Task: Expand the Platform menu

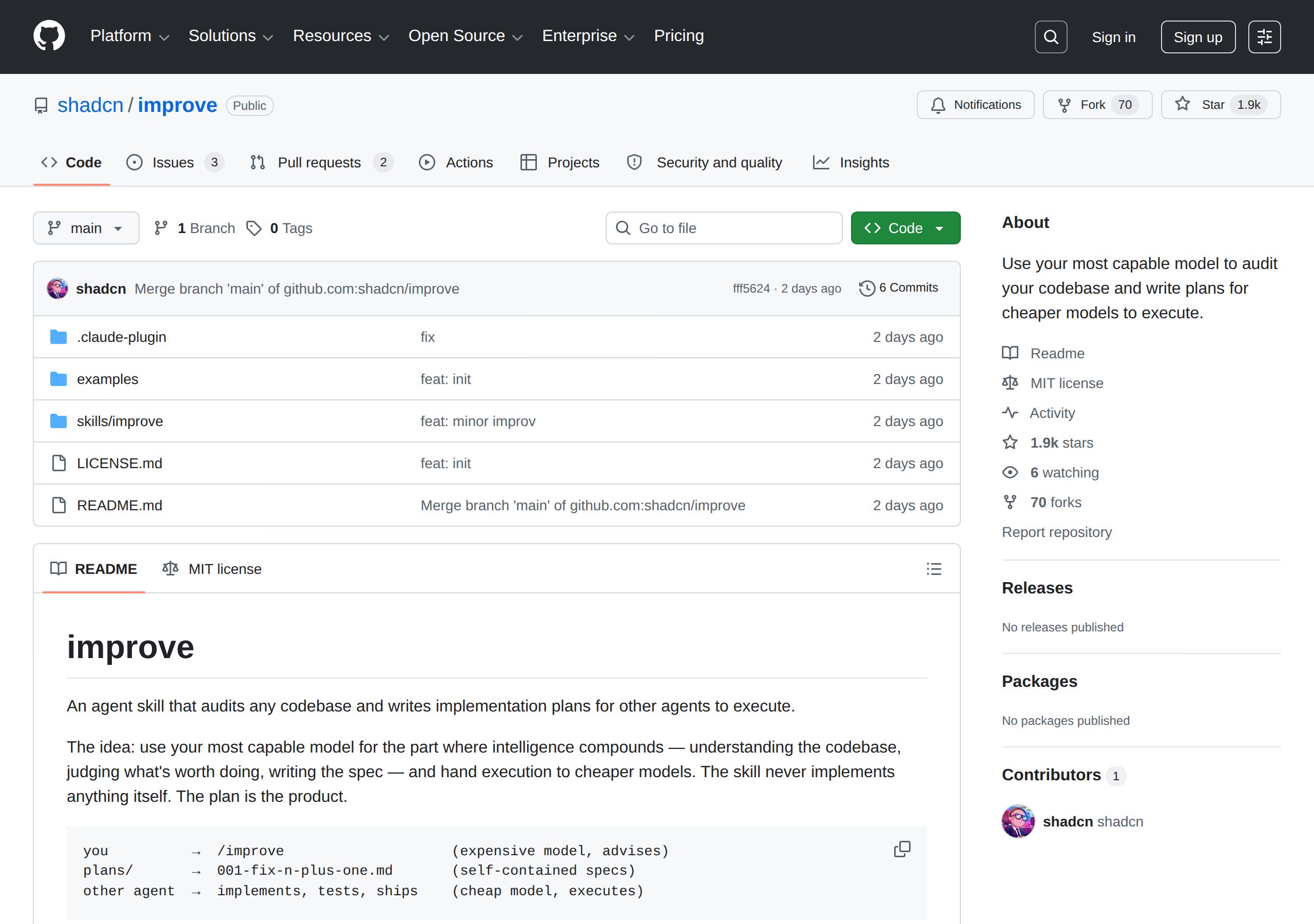Action: coord(130,36)
